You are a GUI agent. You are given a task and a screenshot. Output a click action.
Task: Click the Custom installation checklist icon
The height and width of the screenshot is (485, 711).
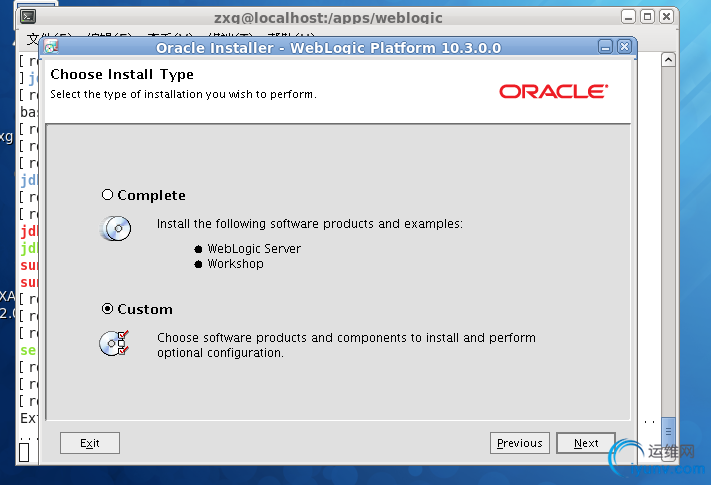click(114, 344)
